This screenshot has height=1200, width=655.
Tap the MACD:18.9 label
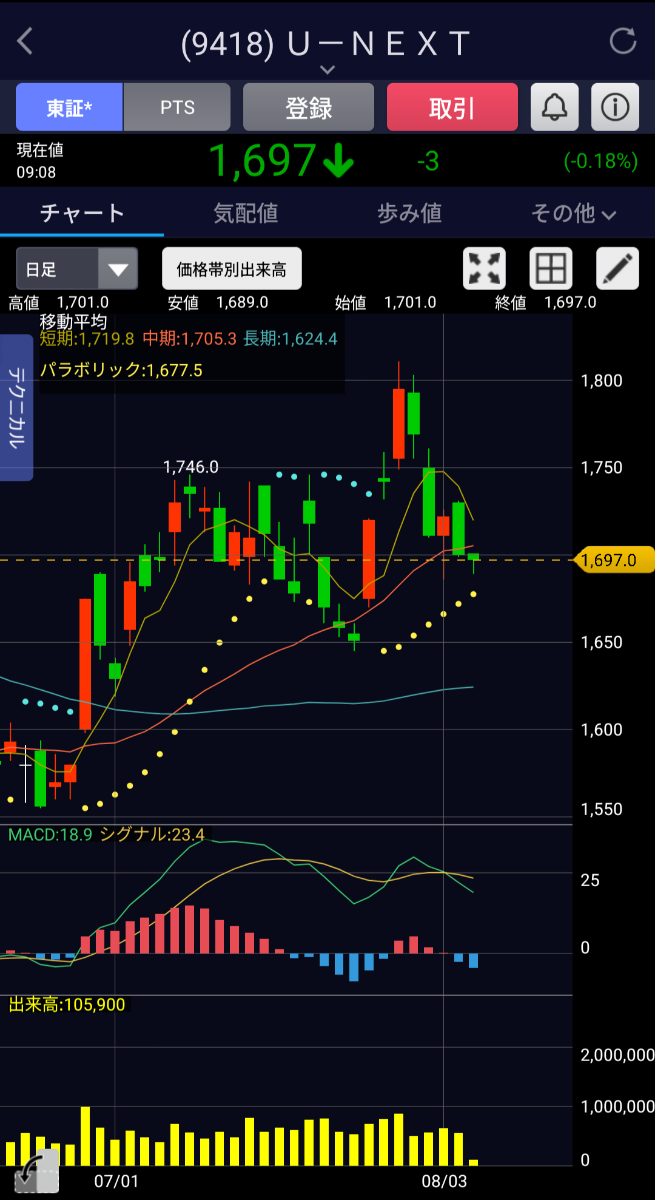50,834
